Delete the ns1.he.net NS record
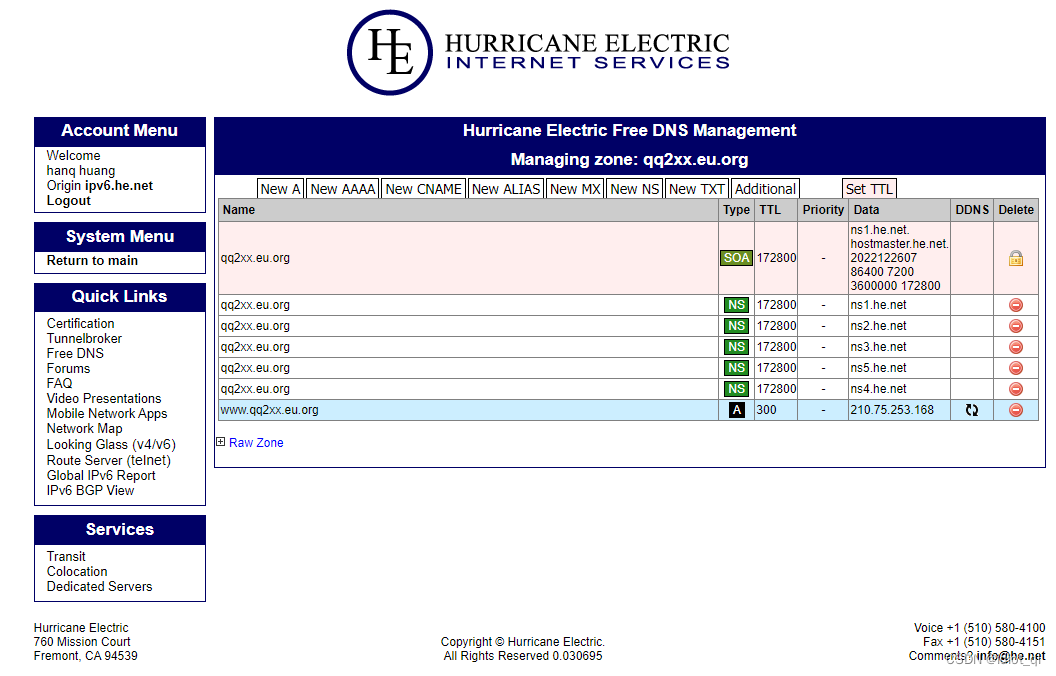This screenshot has width=1056, height=676. click(1016, 305)
